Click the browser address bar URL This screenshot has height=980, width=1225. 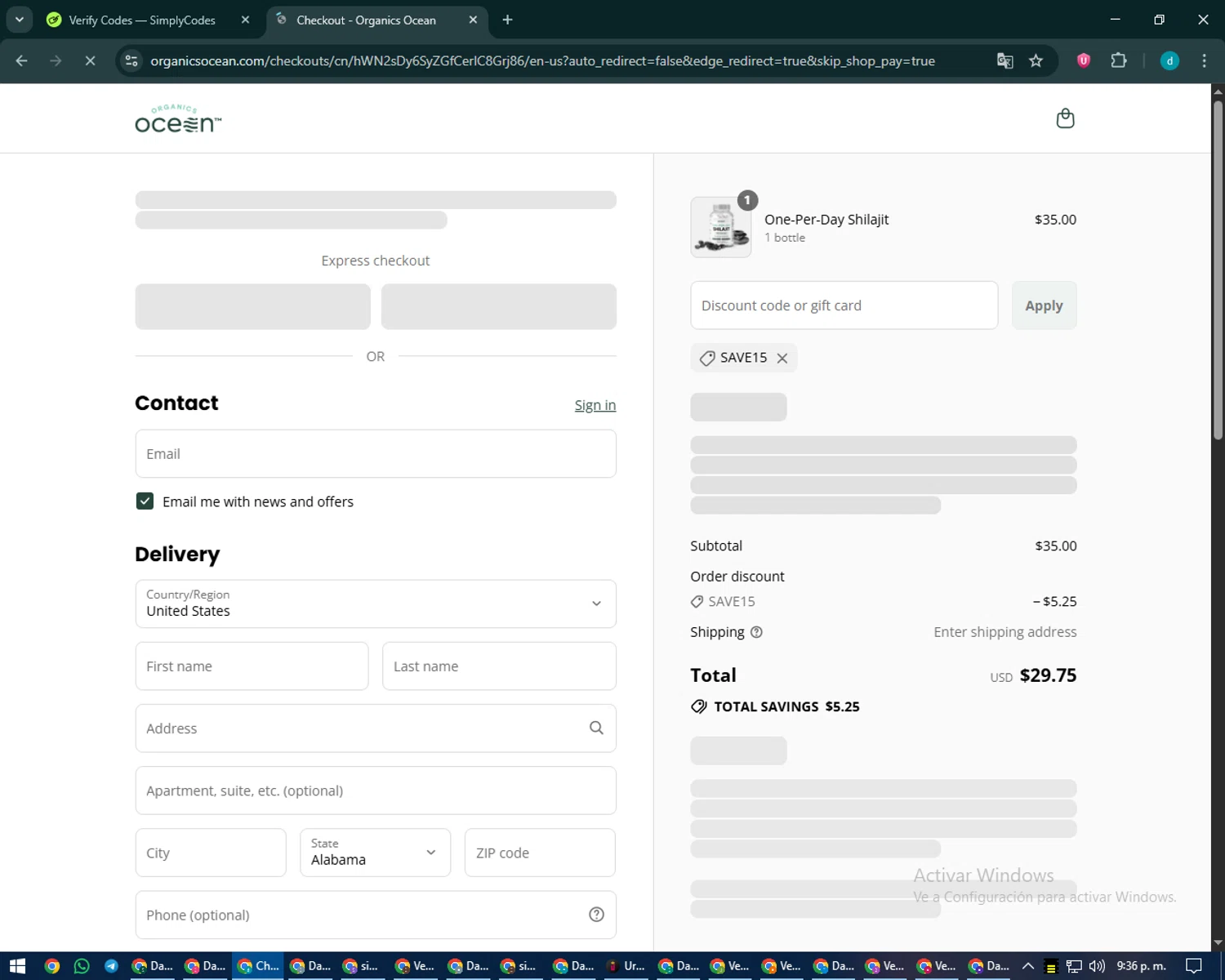(542, 60)
